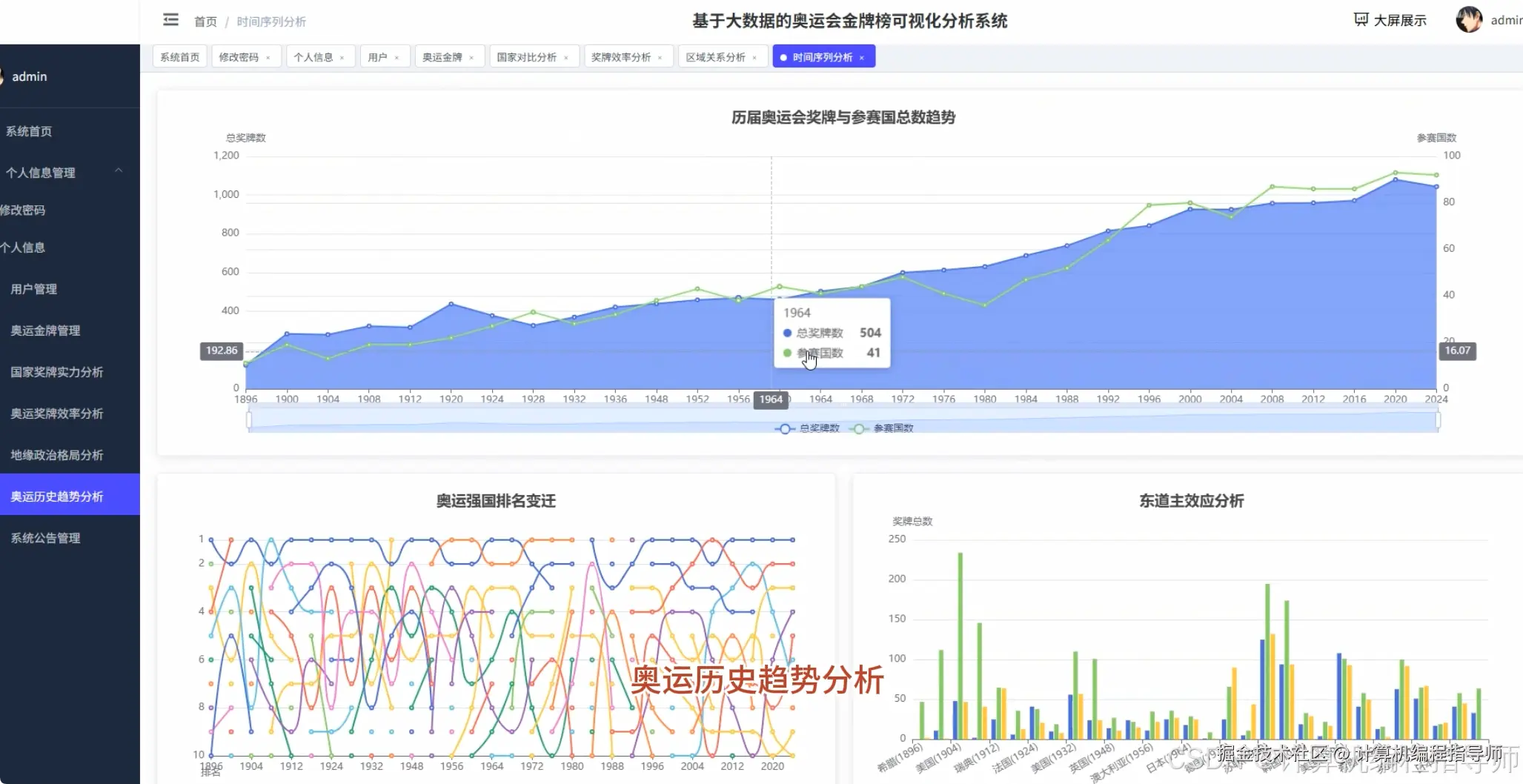Viewport: 1523px width, 784px height.
Task: Open 大屏展示 big-screen display mode
Action: 1390,20
